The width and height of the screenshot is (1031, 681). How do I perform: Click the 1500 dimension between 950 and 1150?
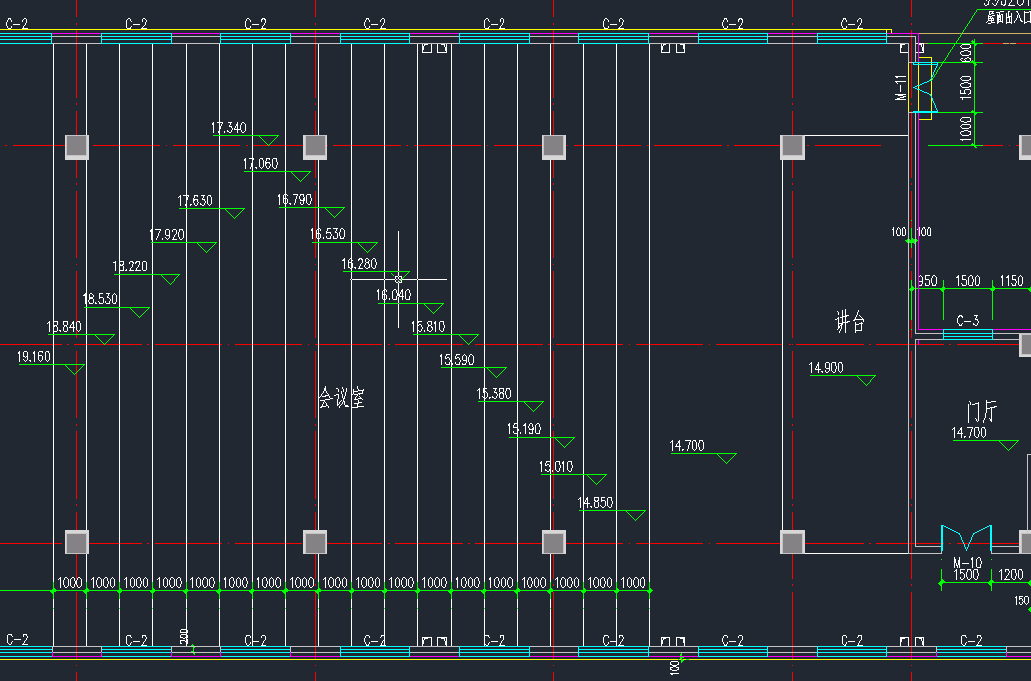(x=967, y=281)
